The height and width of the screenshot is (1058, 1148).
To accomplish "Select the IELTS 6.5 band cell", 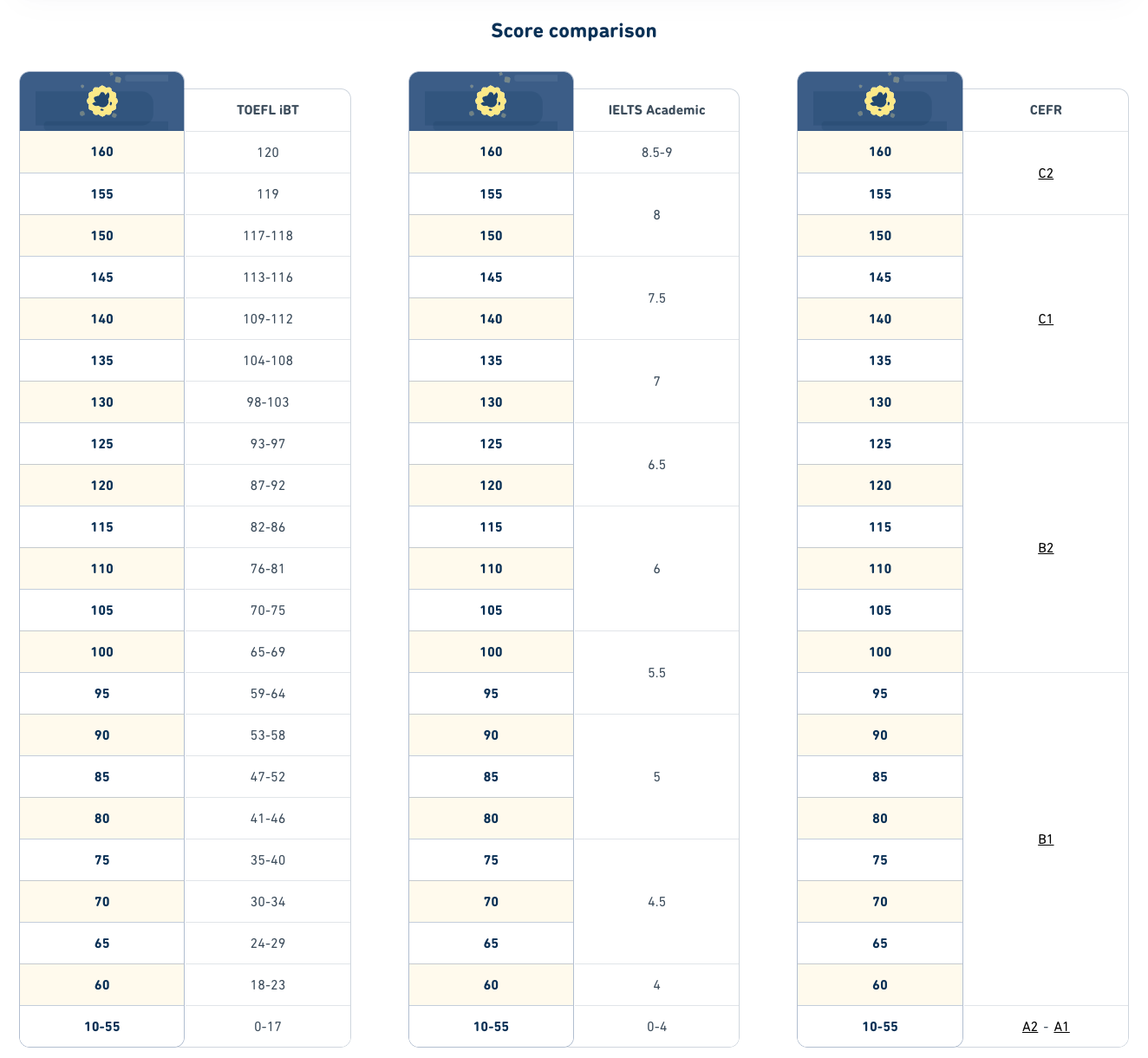I will click(x=656, y=465).
